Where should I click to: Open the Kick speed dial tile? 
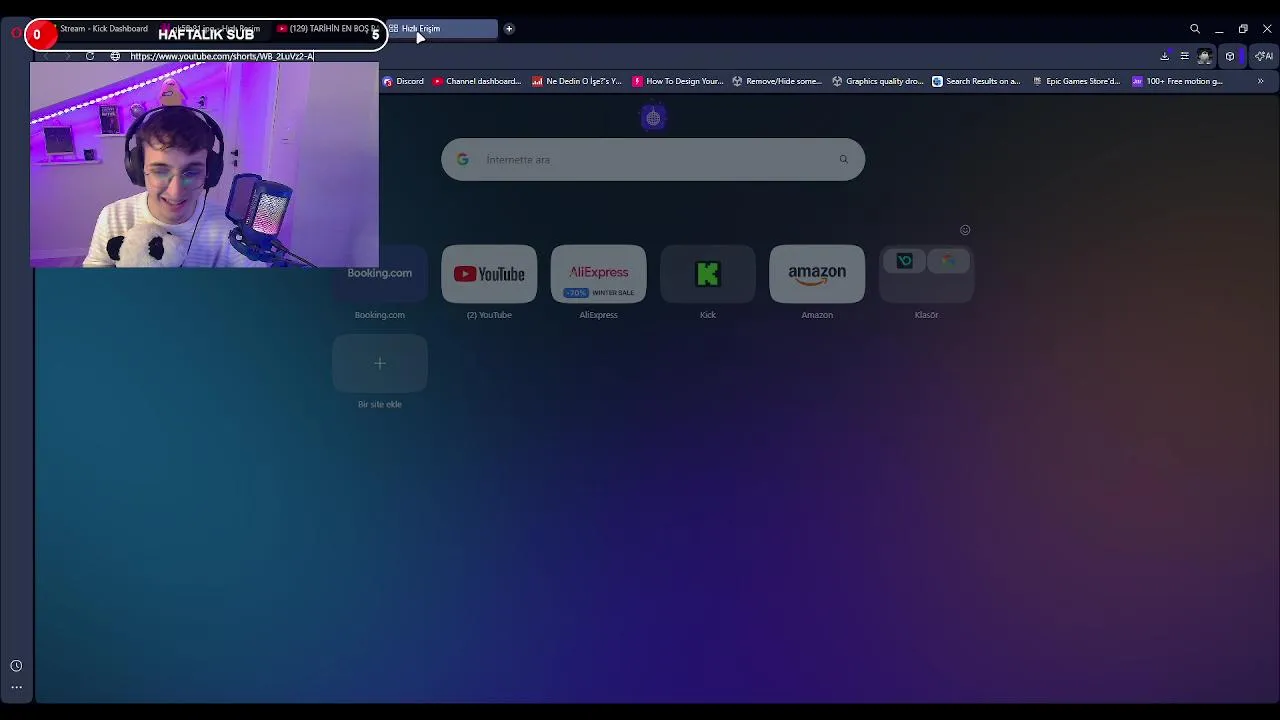708,273
